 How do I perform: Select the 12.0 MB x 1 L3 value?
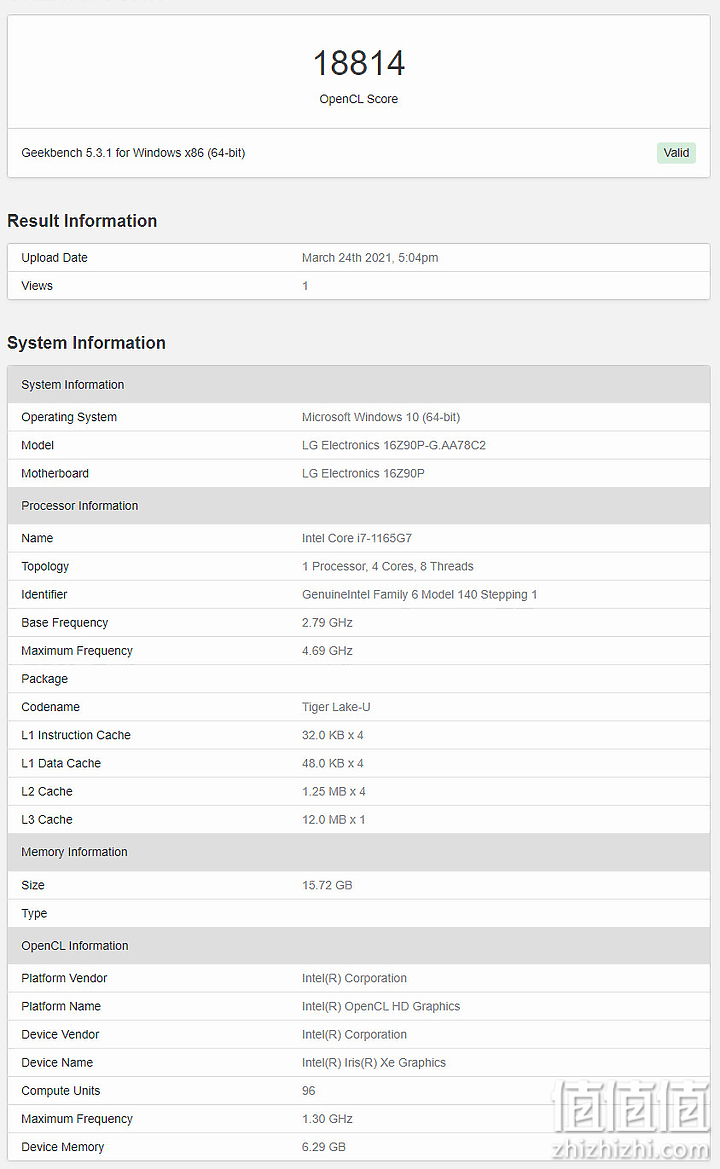coord(334,821)
